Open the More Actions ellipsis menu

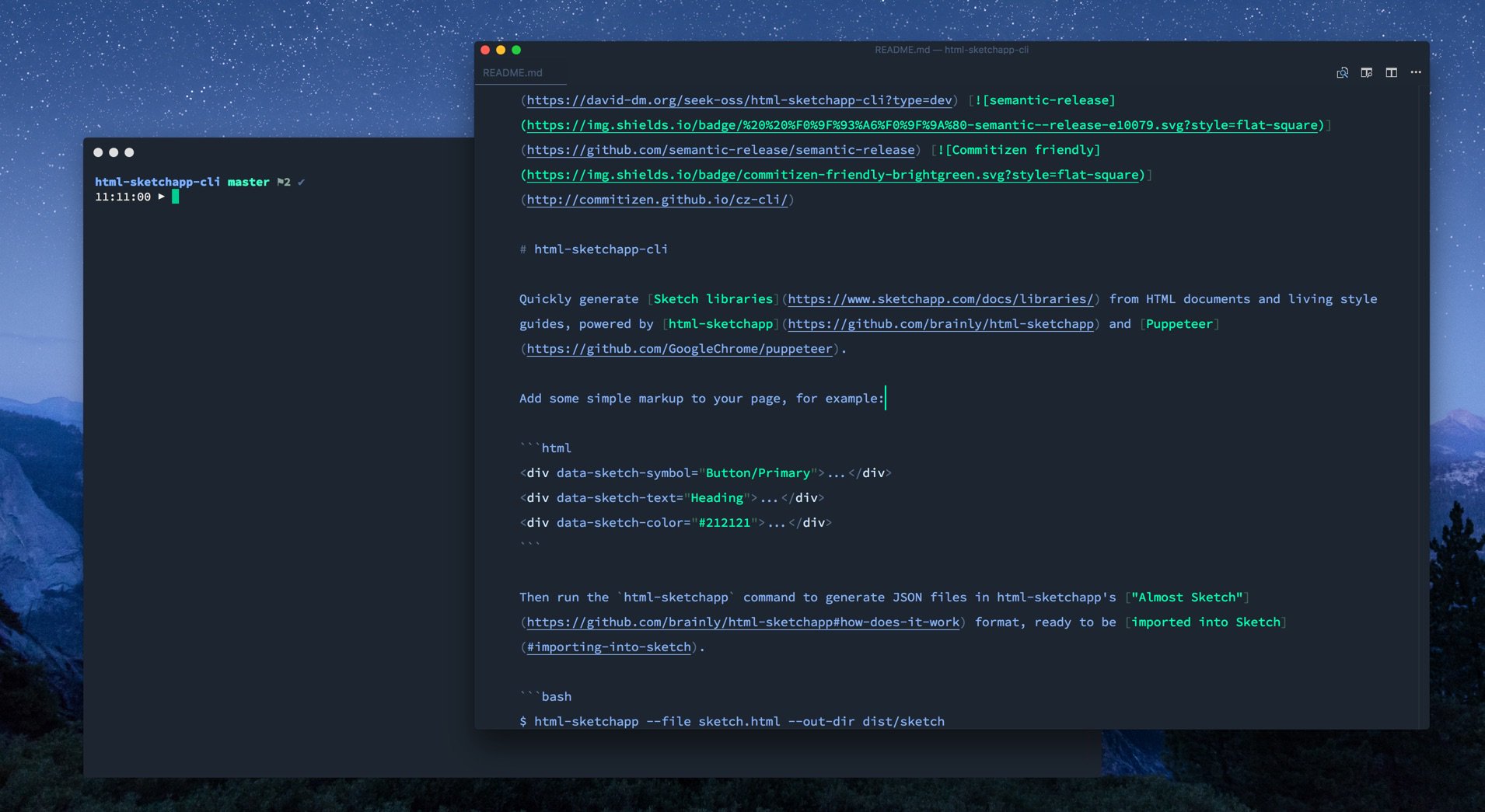click(x=1416, y=72)
